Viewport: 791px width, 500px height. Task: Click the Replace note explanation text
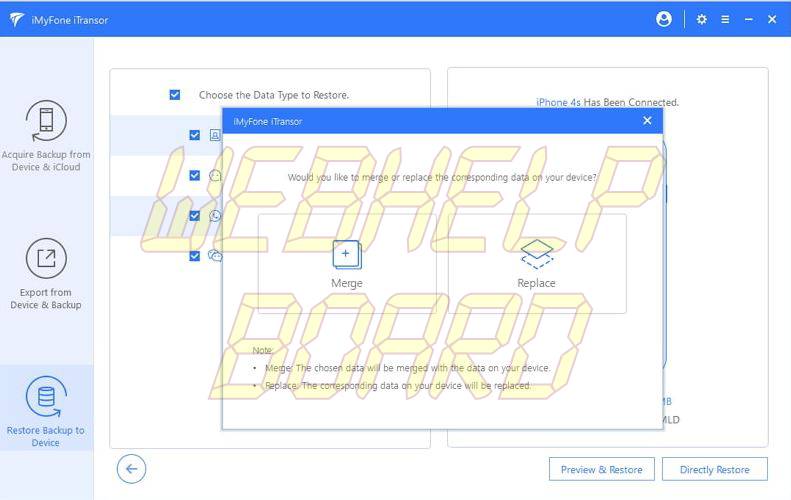(398, 386)
